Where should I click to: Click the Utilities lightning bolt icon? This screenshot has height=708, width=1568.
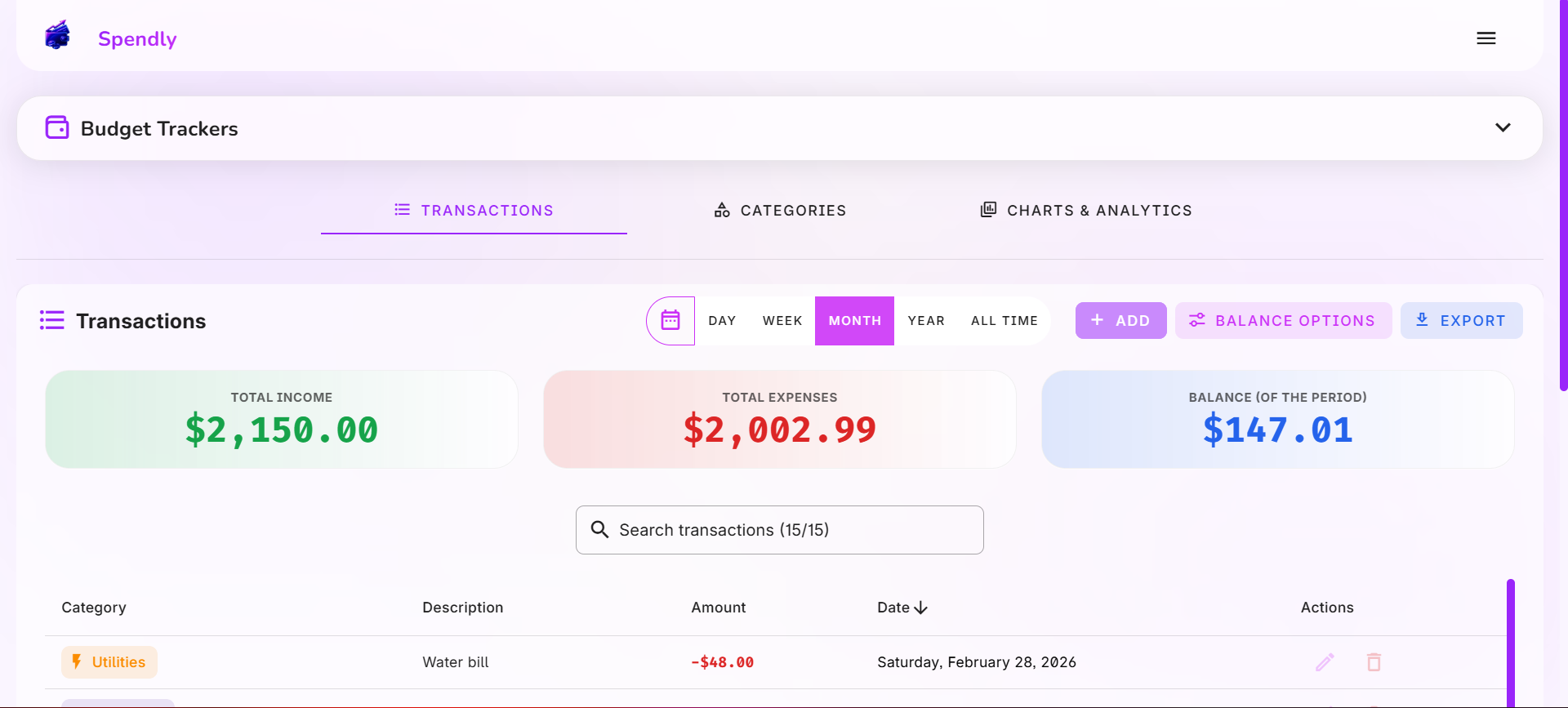[x=77, y=662]
